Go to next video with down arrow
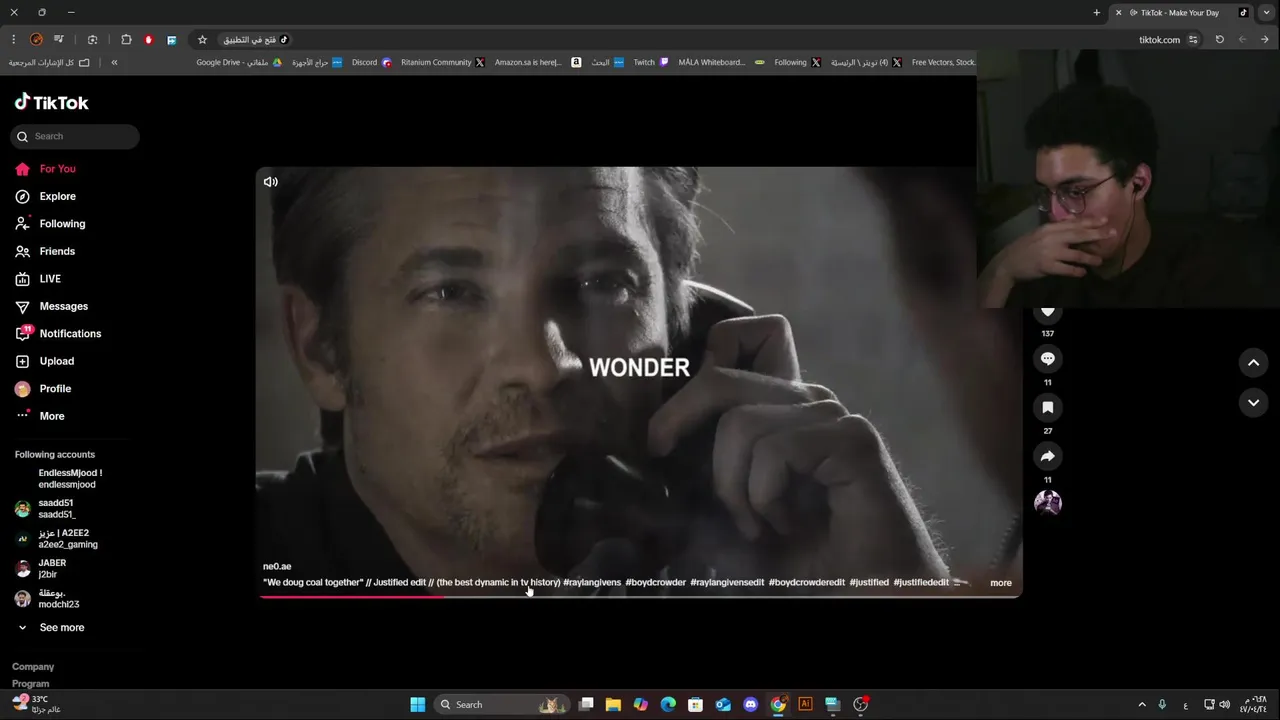Viewport: 1280px width, 720px height. tap(1253, 402)
